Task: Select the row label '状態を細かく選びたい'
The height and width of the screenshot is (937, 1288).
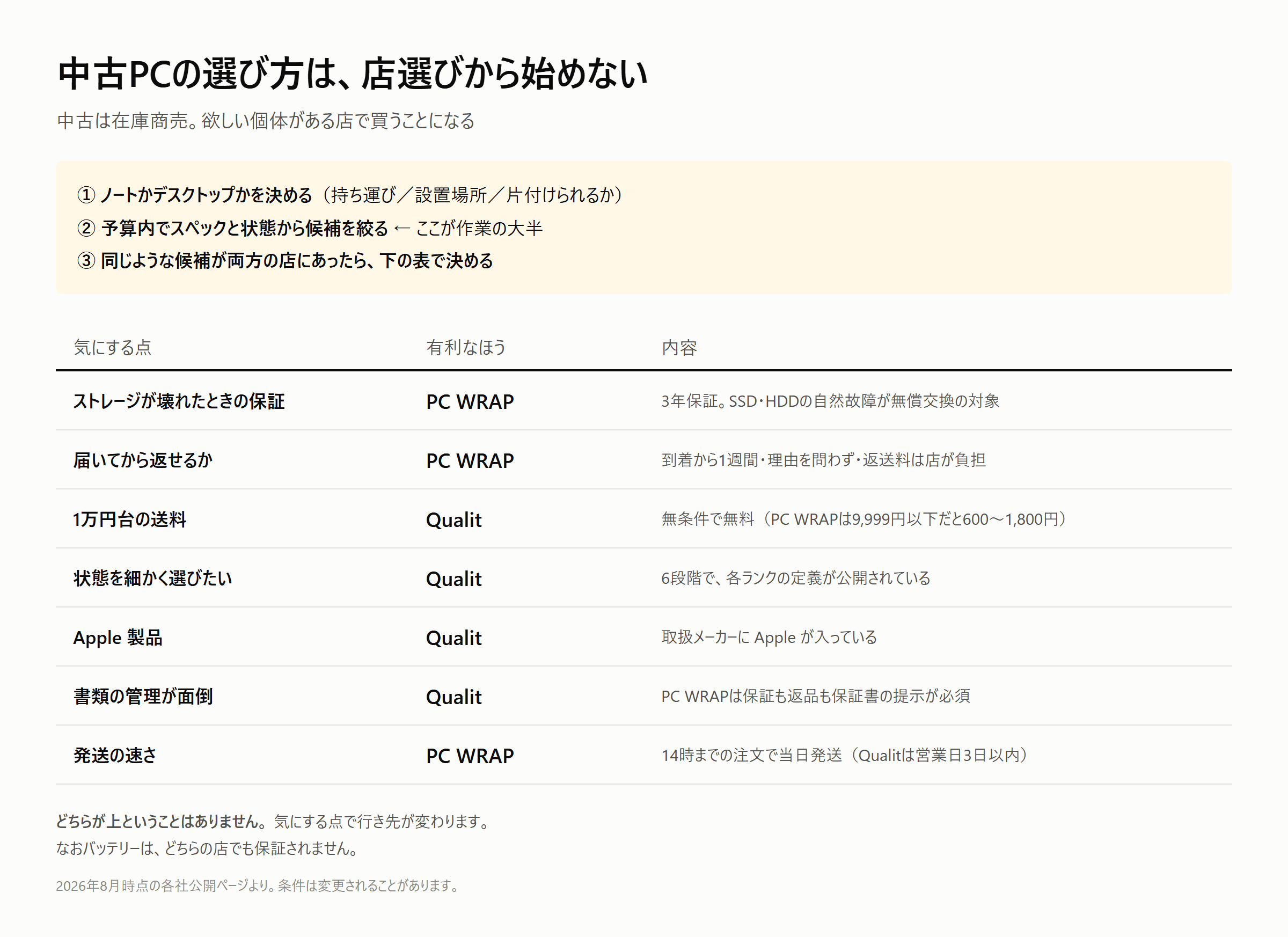Action: click(x=153, y=578)
